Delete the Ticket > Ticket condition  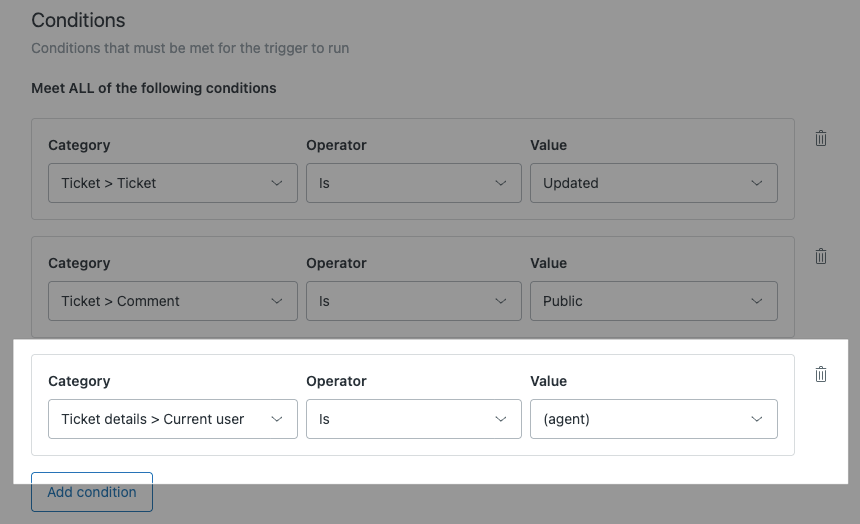(821, 139)
